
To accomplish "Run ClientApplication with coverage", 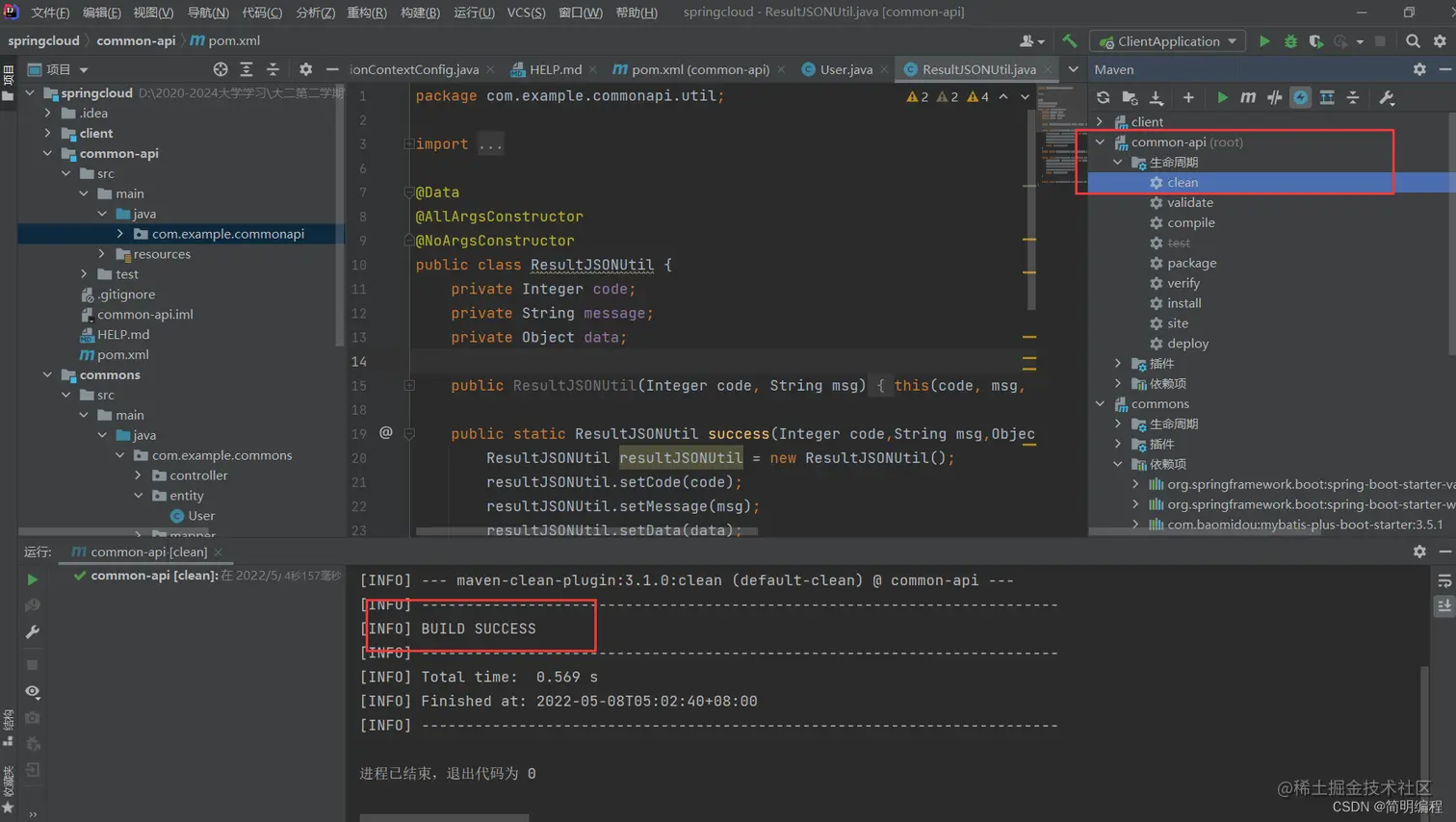I will pos(1315,41).
